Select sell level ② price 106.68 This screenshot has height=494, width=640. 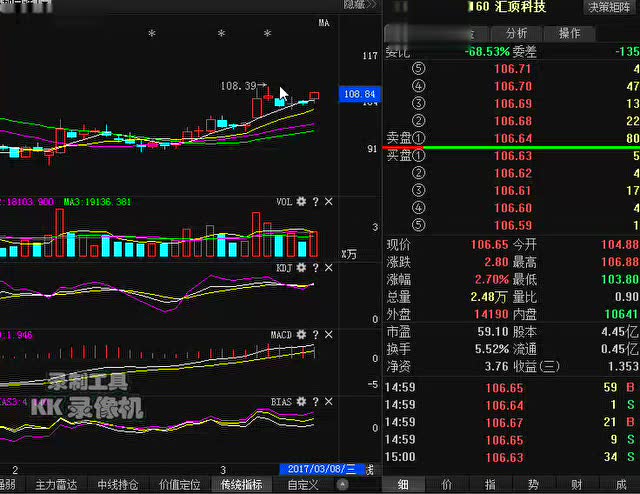pyautogui.click(x=513, y=121)
